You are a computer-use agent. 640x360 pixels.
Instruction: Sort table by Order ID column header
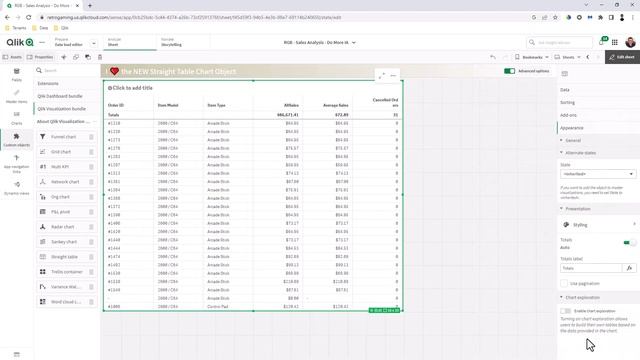point(116,105)
